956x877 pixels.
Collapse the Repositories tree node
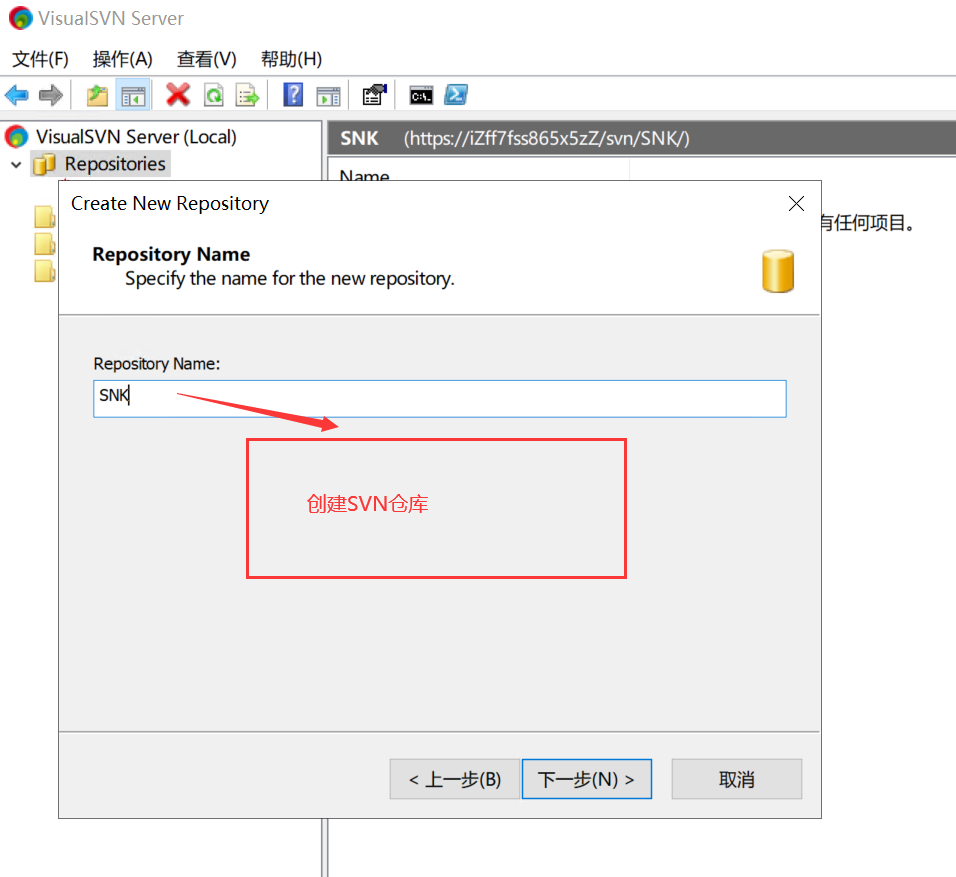(x=16, y=165)
